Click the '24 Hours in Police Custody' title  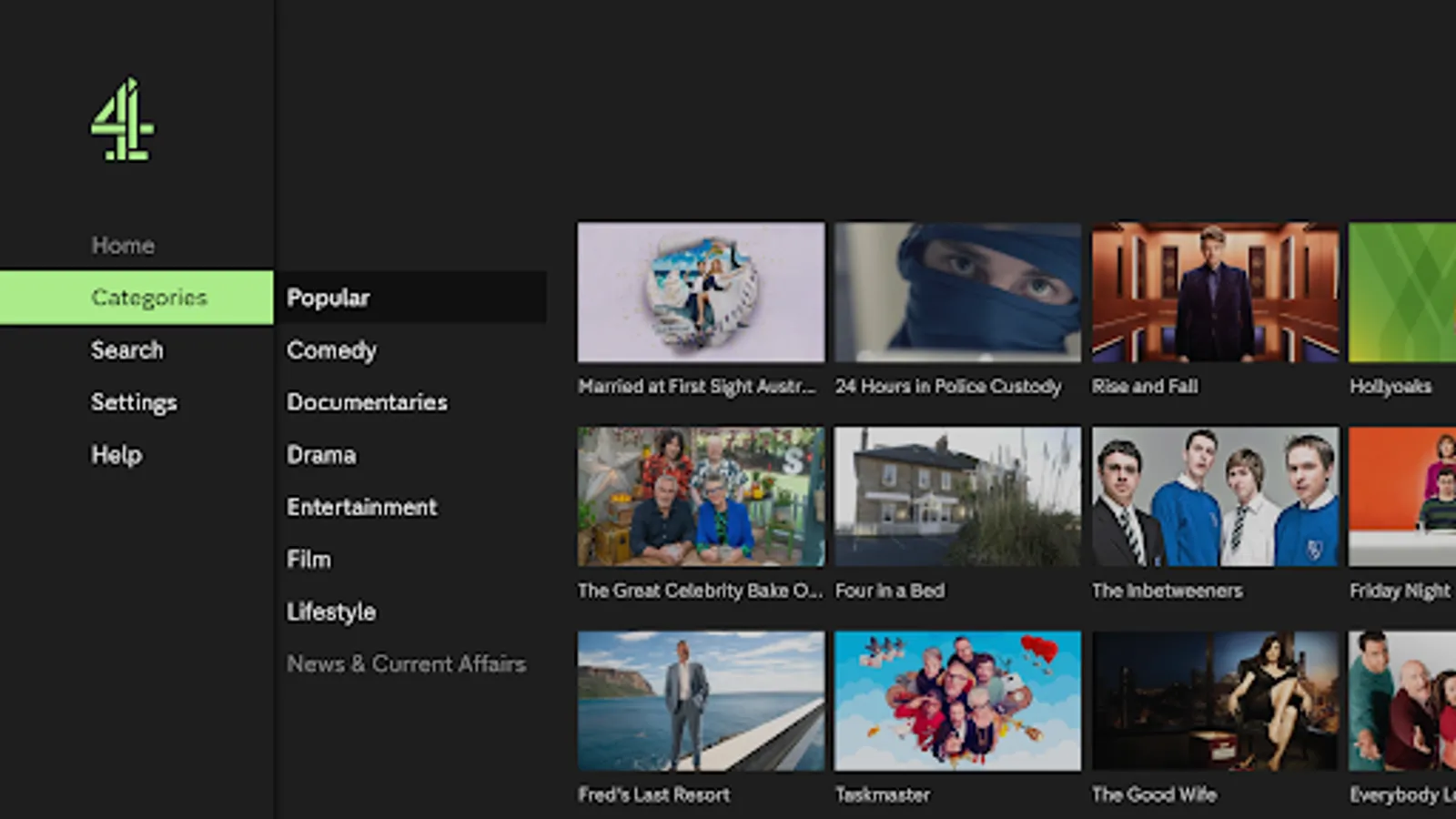948,387
